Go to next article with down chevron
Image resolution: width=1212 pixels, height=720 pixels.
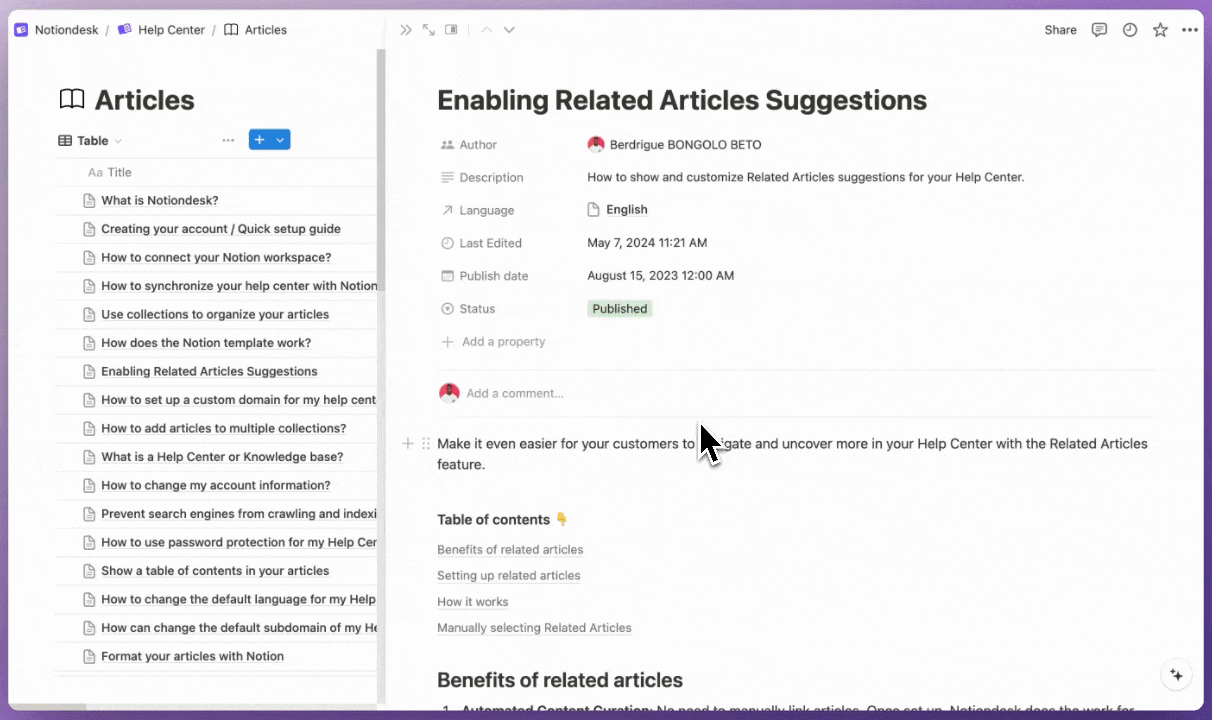[509, 30]
